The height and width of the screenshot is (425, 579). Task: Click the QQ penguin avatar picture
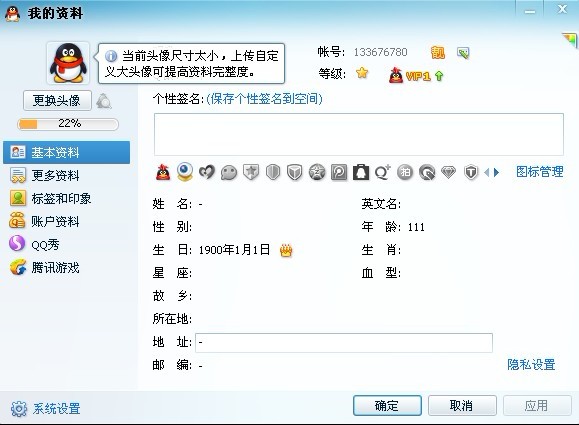tap(68, 63)
